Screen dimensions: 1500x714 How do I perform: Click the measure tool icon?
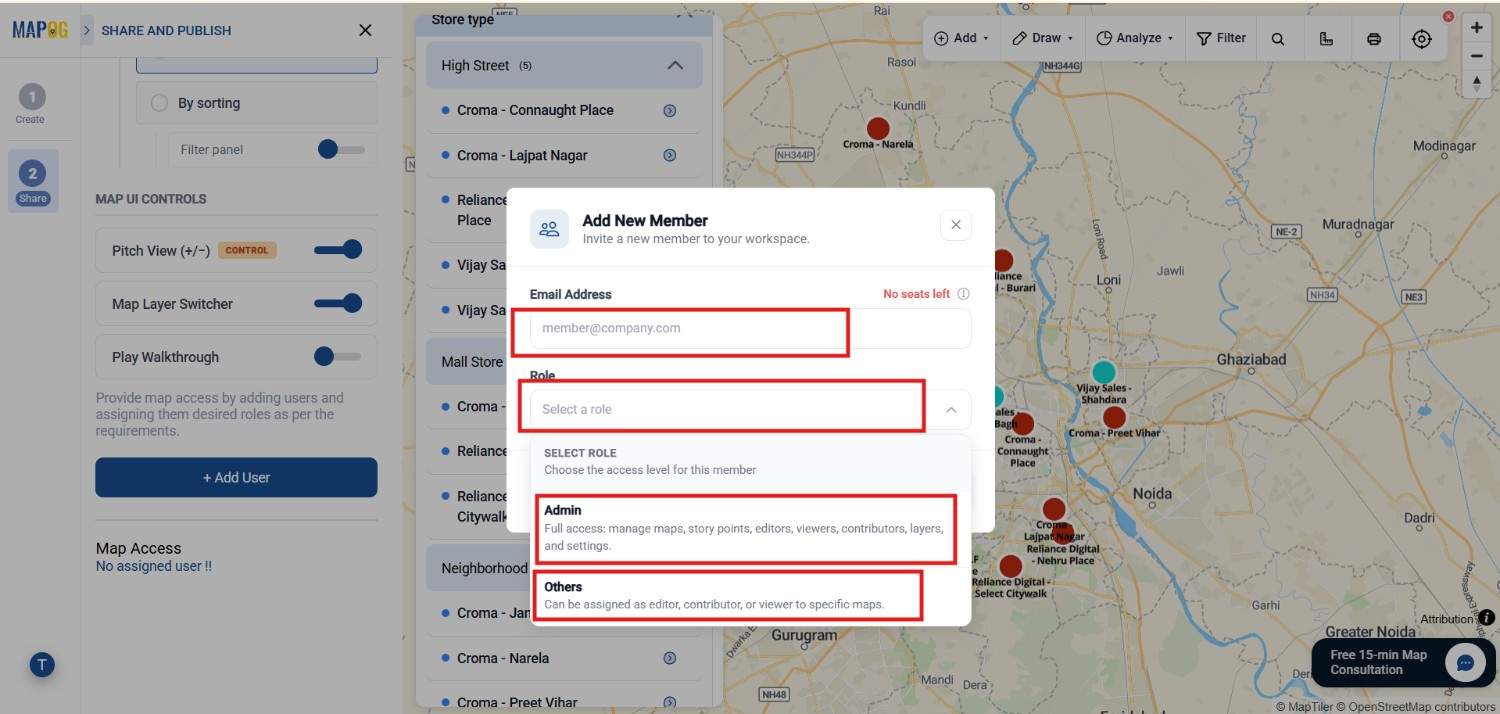click(x=1326, y=39)
